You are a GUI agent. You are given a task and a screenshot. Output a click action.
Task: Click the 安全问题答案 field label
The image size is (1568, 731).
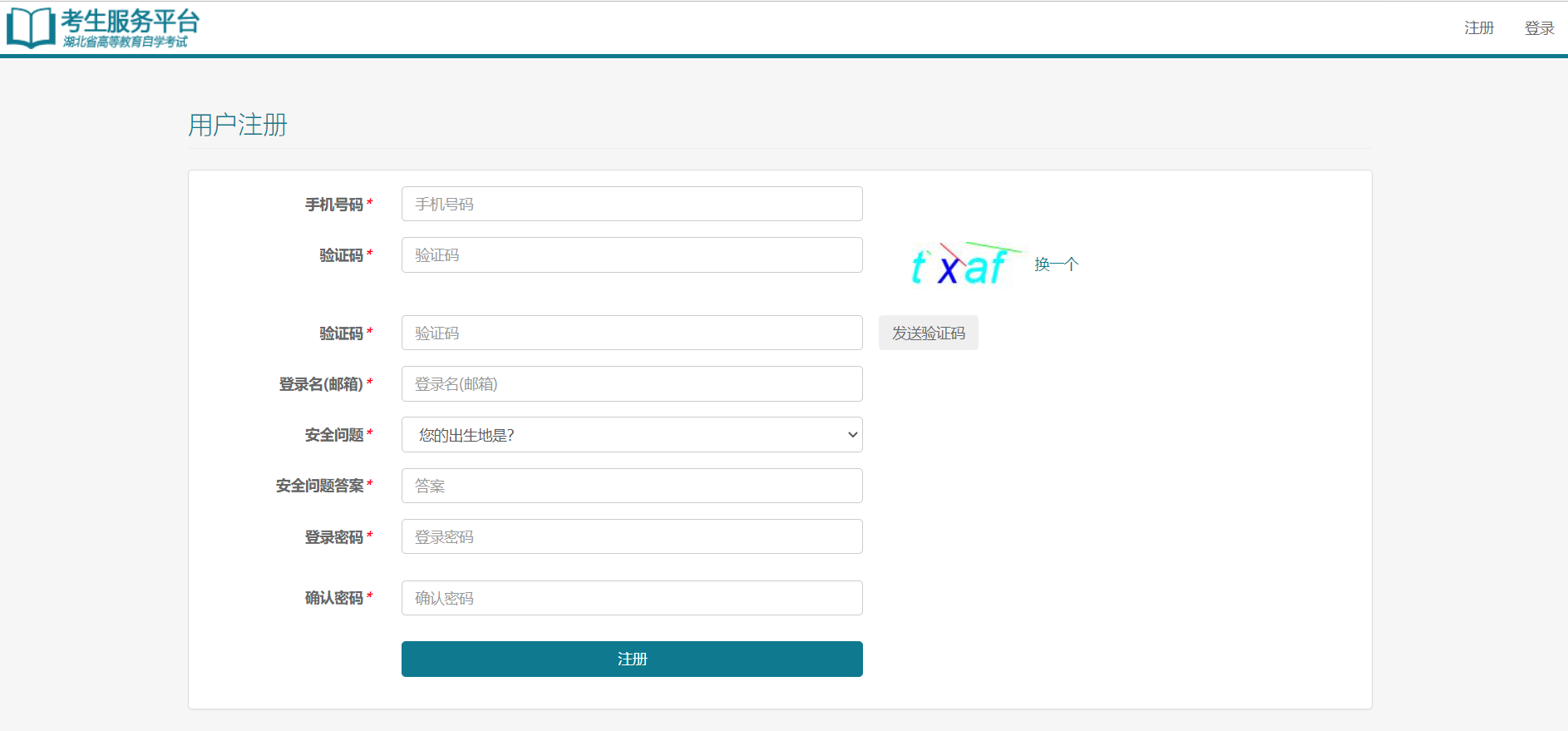320,486
